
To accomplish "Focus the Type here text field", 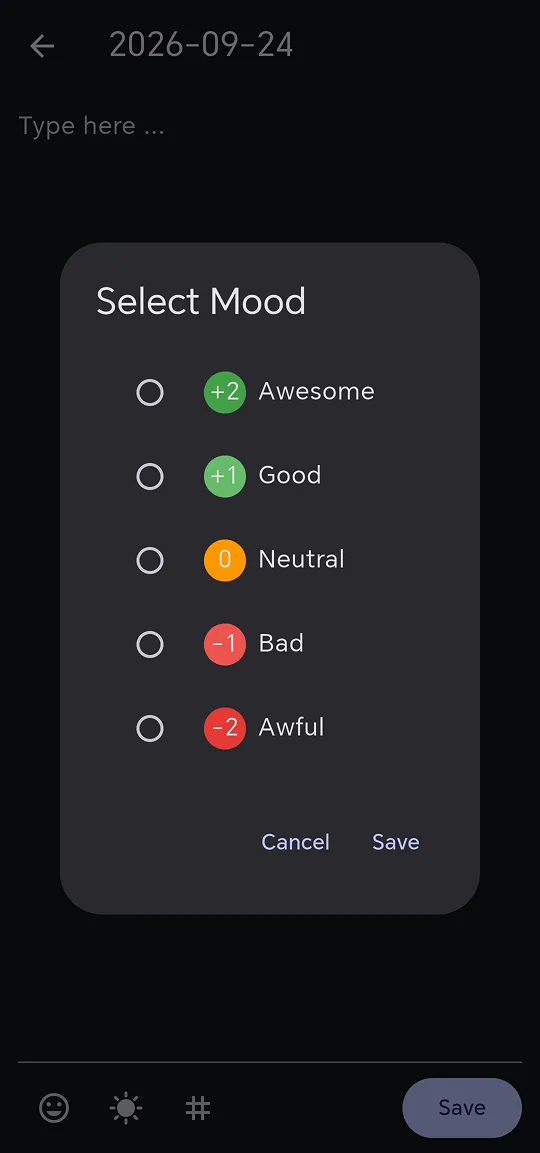I will 270,126.
